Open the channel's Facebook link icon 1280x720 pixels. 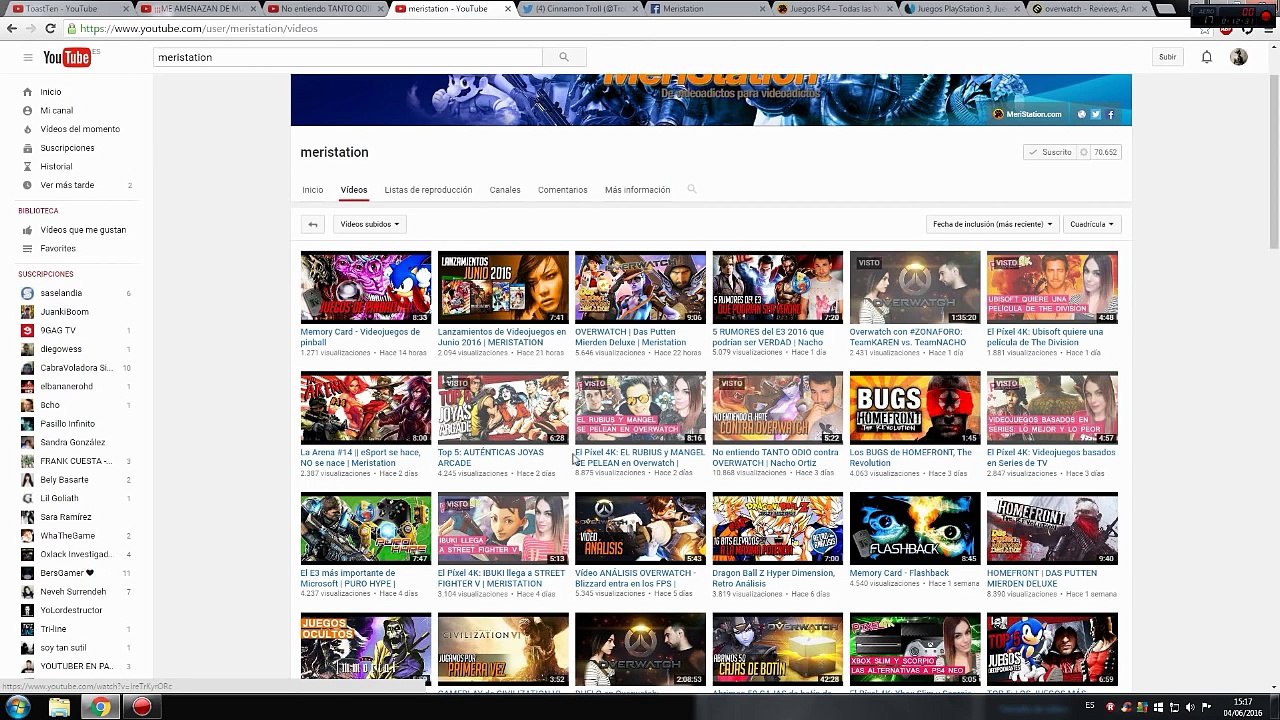pos(1110,114)
